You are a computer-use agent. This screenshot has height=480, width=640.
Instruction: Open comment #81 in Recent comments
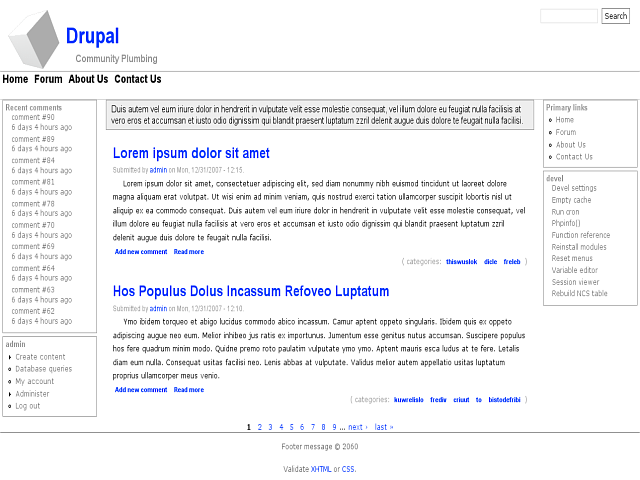point(33,182)
